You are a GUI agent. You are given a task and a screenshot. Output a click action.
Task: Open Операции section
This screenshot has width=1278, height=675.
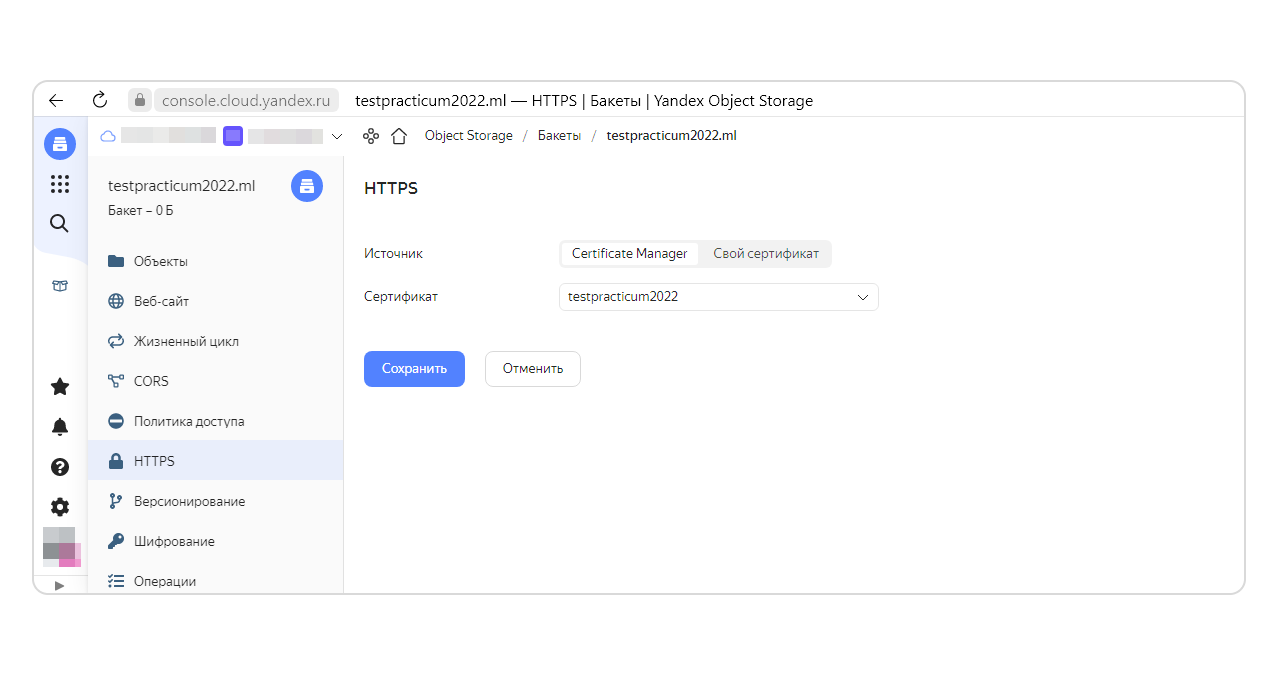tap(215, 580)
